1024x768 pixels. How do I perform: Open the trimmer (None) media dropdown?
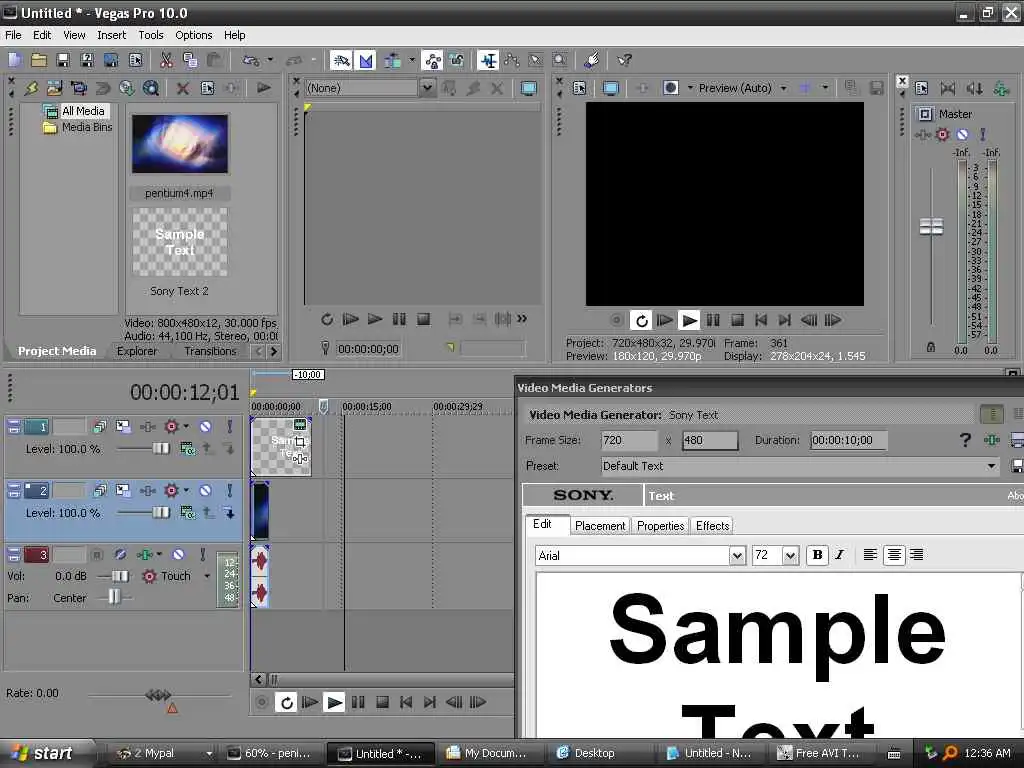pos(426,88)
